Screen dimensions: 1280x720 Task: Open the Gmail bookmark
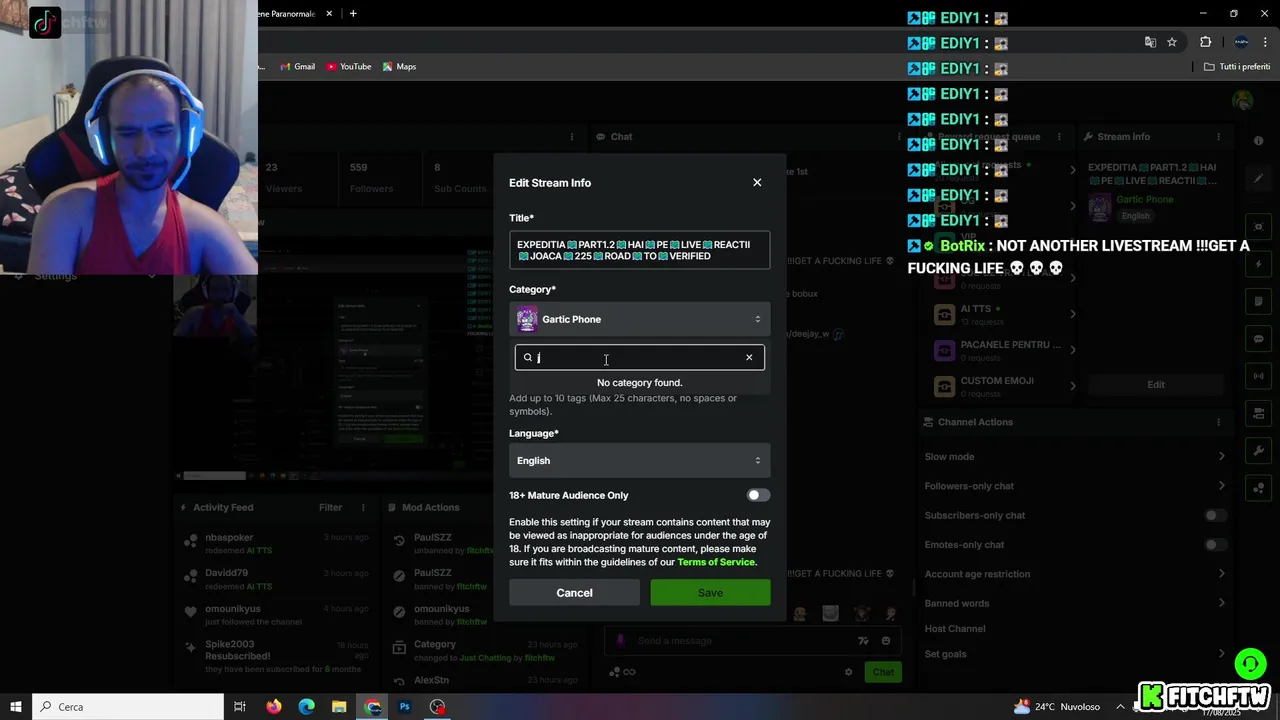[x=298, y=66]
